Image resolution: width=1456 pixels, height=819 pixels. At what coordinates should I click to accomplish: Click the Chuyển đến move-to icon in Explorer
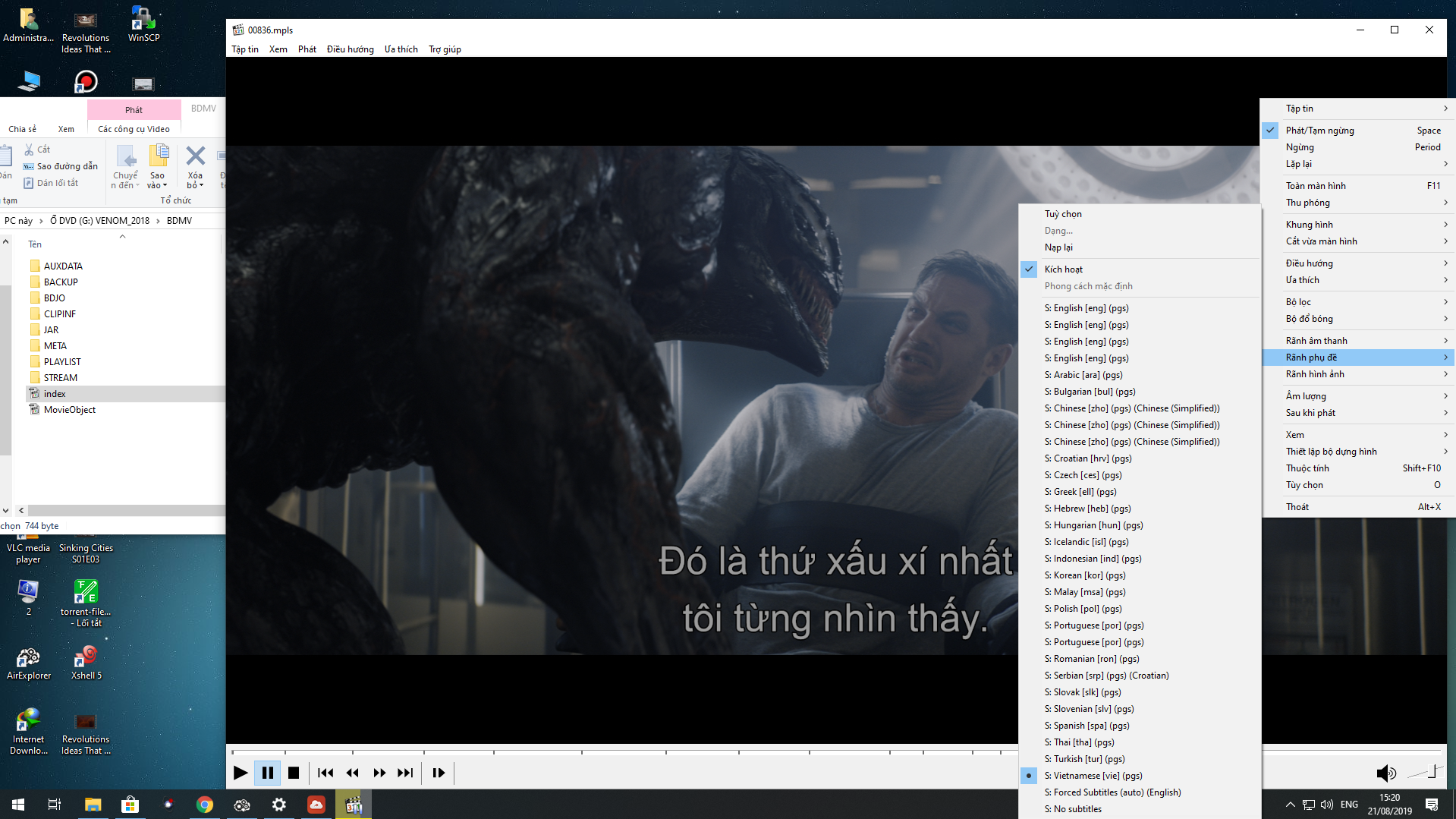click(125, 167)
